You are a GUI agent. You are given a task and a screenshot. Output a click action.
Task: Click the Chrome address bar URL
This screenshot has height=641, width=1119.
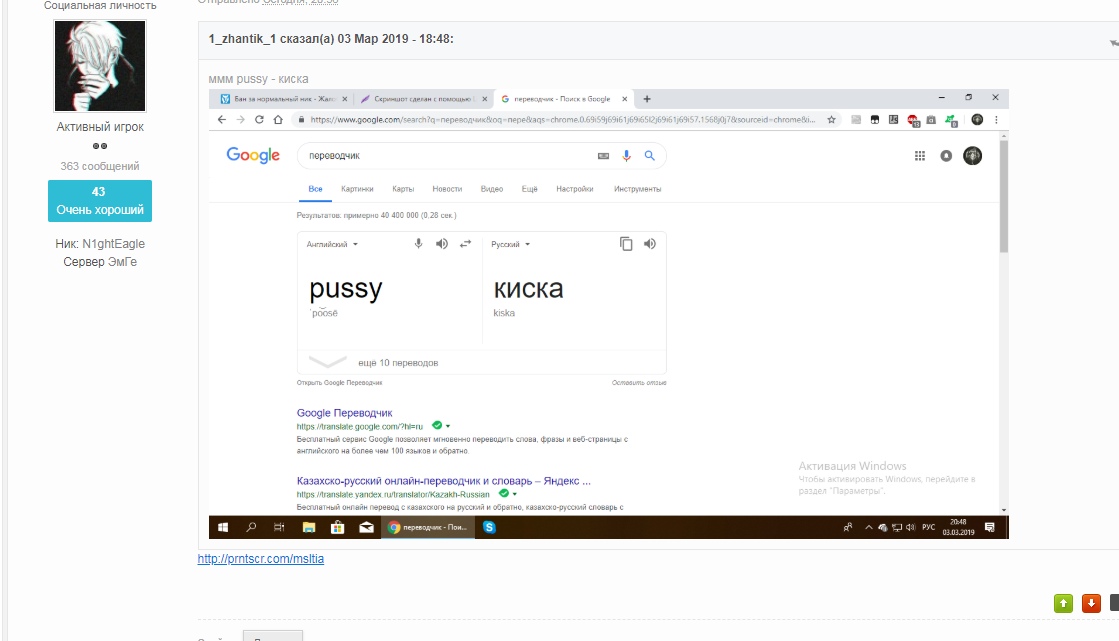(562, 120)
